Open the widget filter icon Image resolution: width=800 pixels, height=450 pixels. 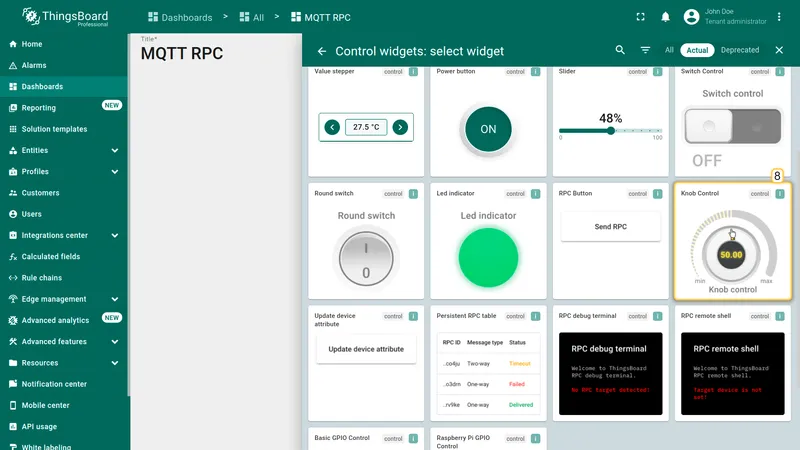coord(645,50)
